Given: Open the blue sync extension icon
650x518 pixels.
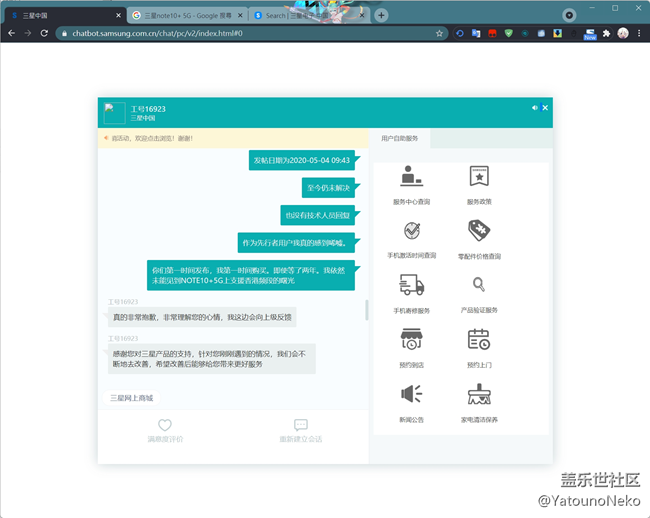Looking at the screenshot, I should pyautogui.click(x=460, y=33).
